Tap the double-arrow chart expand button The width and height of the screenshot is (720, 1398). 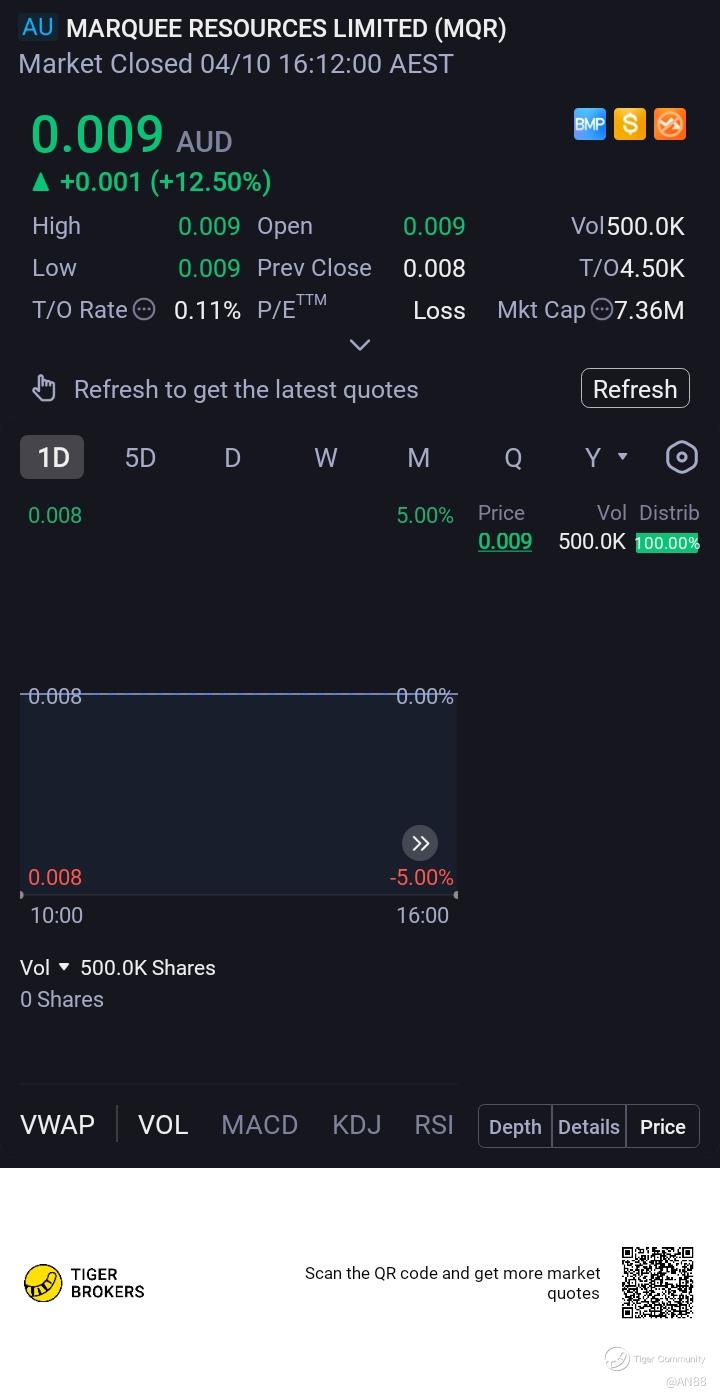point(420,843)
